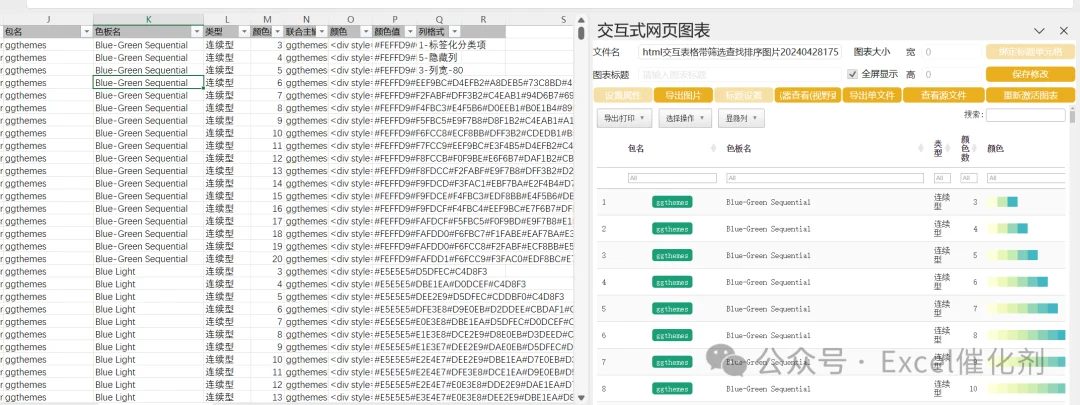Screen dimensions: 1080x405
Task: Select column header R in spreadsheet
Action: coord(483,19)
